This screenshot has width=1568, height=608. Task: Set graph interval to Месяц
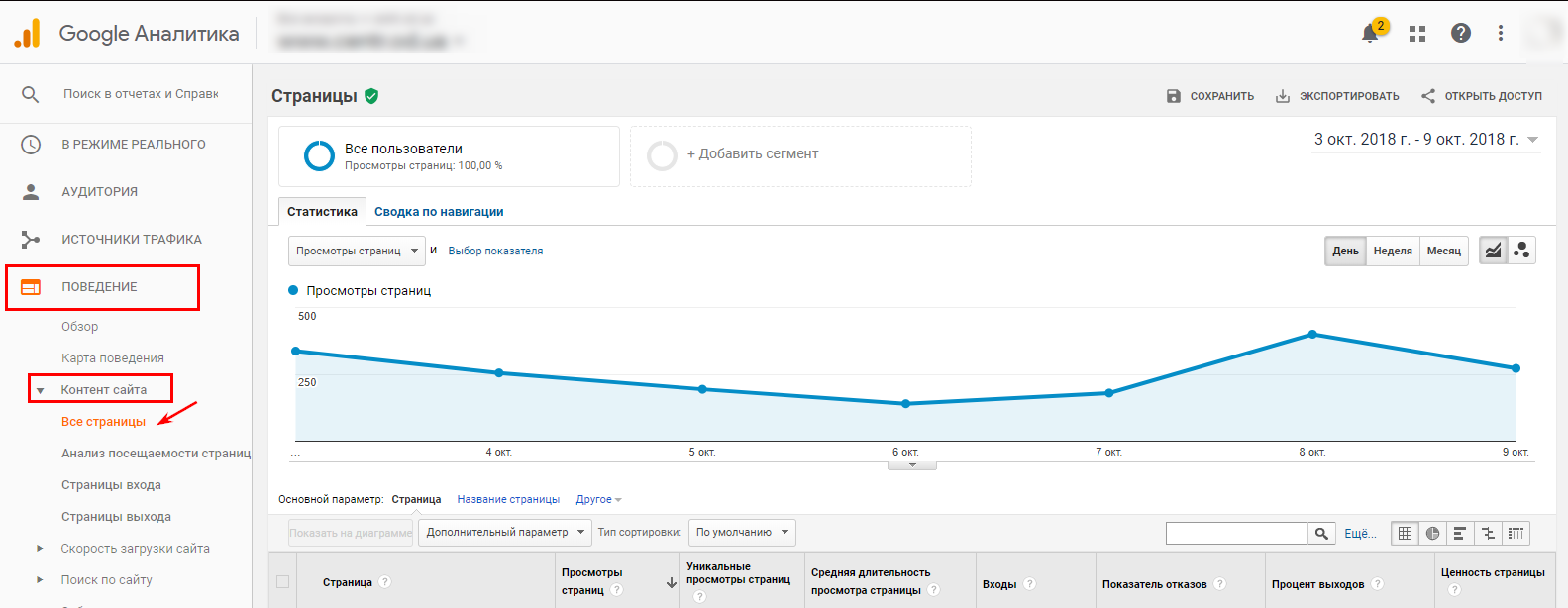pos(1443,251)
